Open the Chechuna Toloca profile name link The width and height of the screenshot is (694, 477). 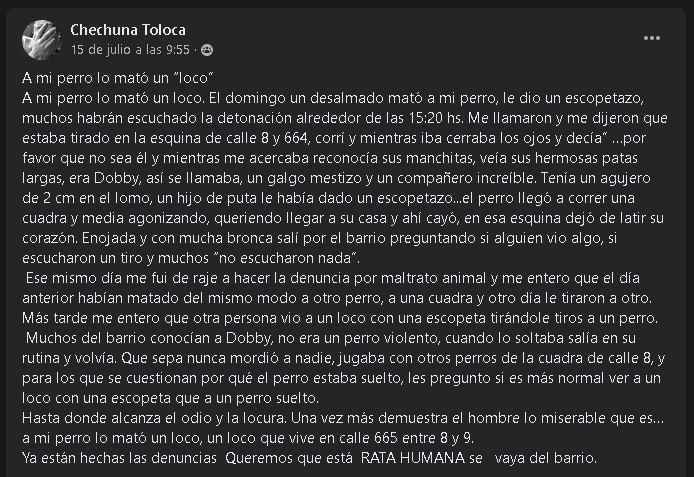pyautogui.click(x=128, y=30)
